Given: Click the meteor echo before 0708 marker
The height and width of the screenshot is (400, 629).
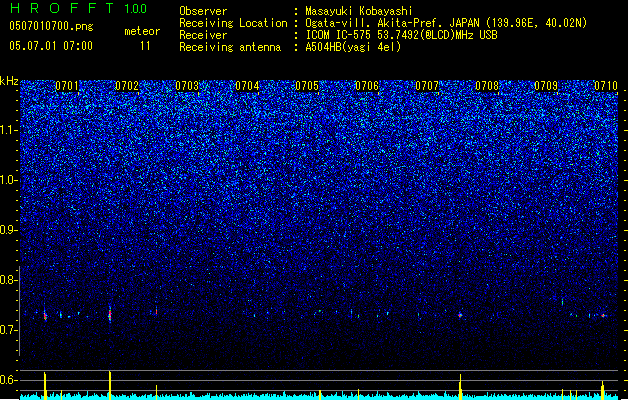Looking at the screenshot, I should click(x=460, y=315).
